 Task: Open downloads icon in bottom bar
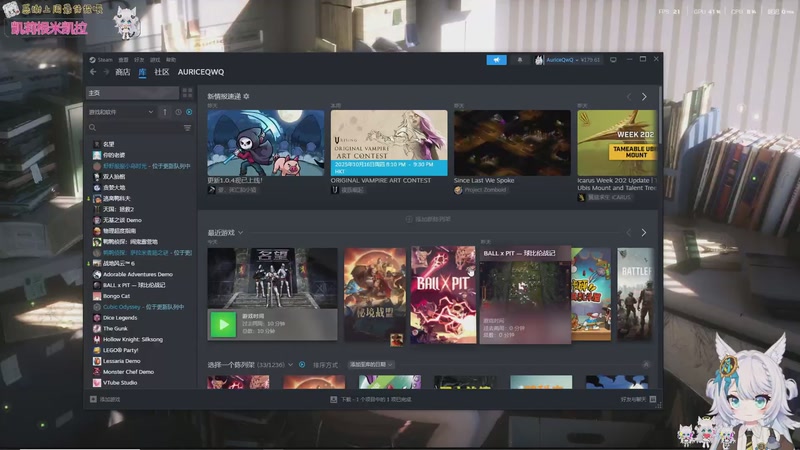click(x=334, y=399)
